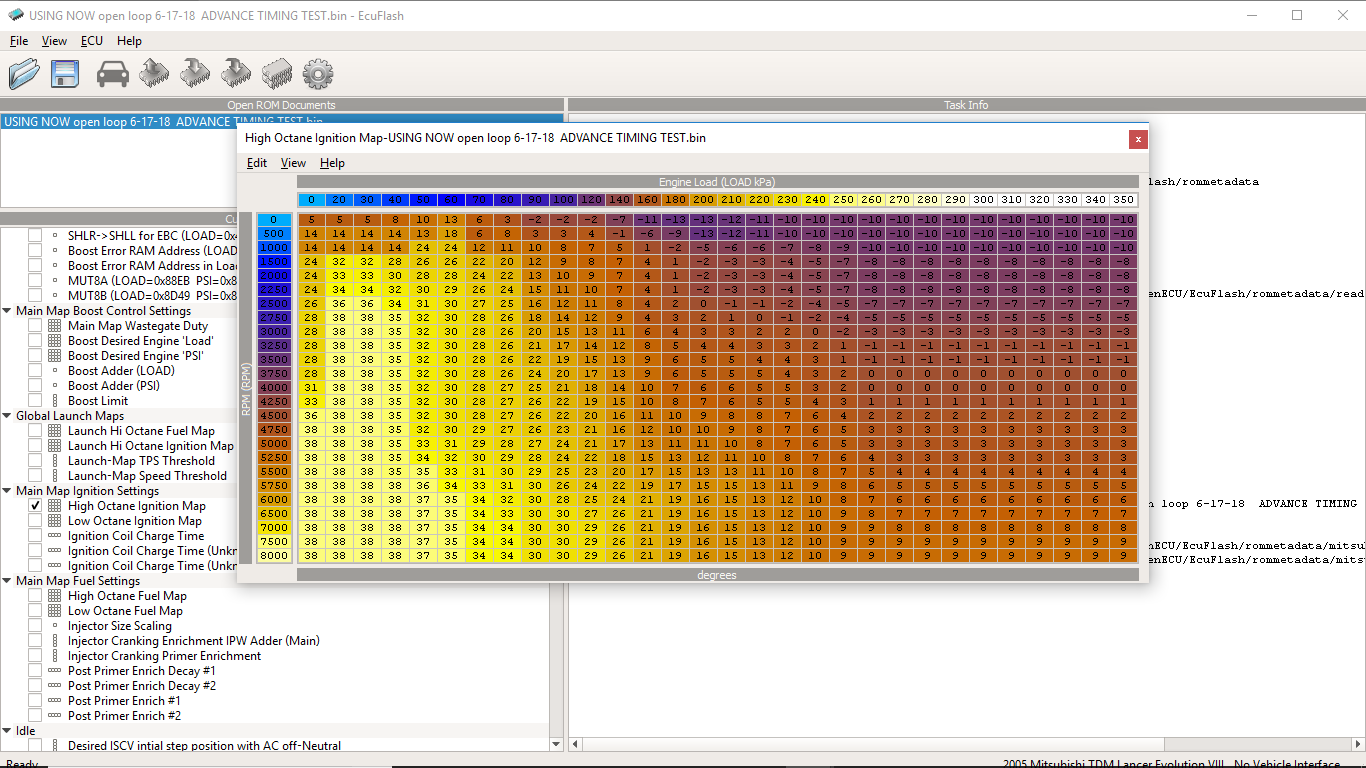Click the Open ROM folder icon
This screenshot has width=1366, height=768.
click(24, 73)
